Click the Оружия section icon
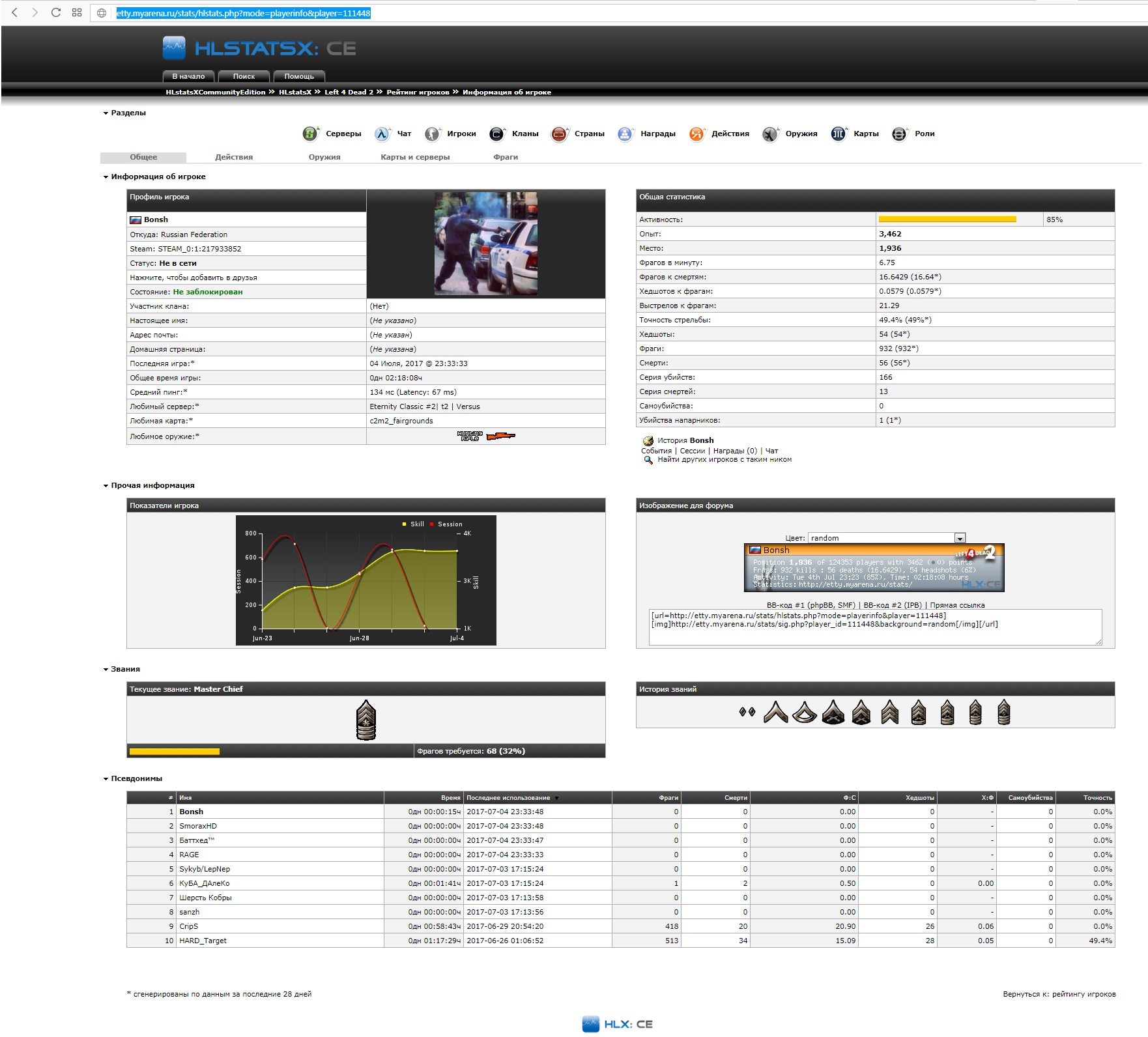 point(770,134)
